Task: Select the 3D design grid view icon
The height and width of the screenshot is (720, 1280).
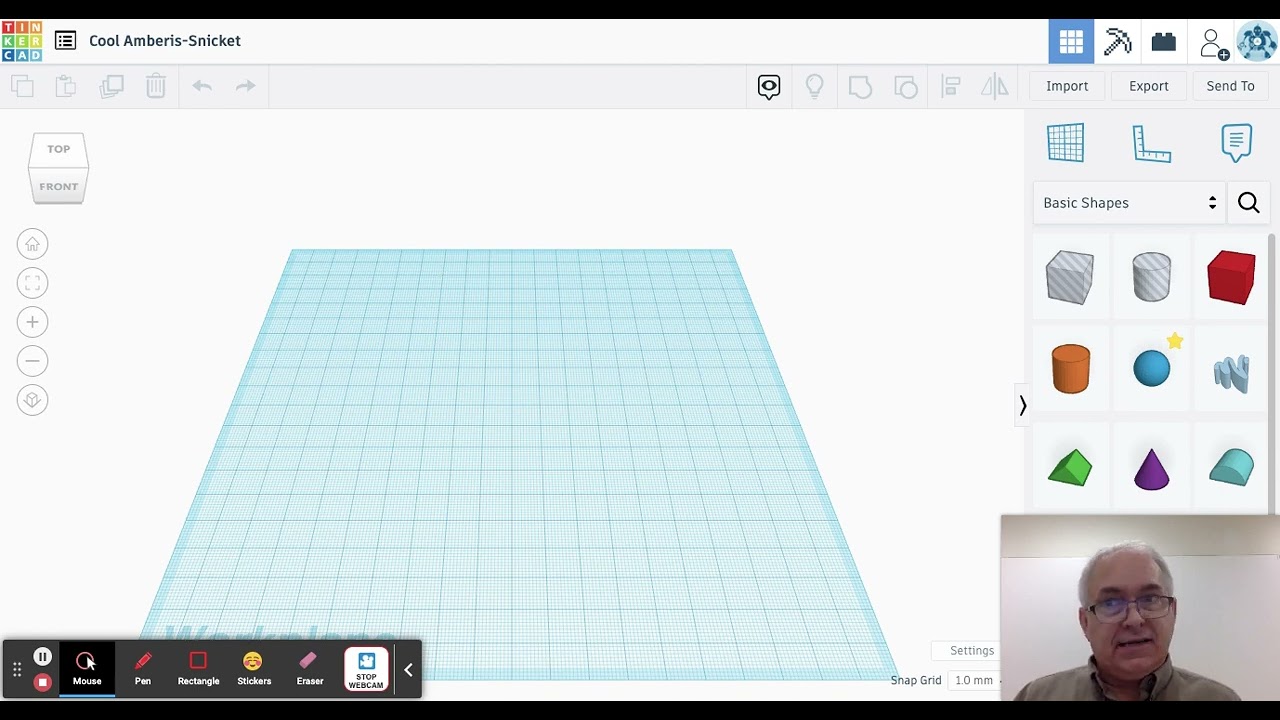Action: [1071, 41]
